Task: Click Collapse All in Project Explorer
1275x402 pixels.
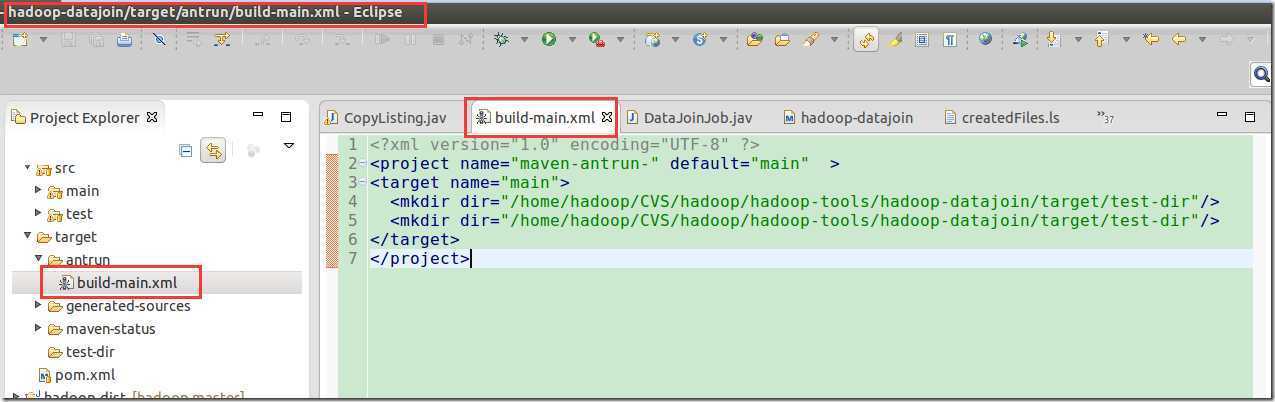Action: 185,151
